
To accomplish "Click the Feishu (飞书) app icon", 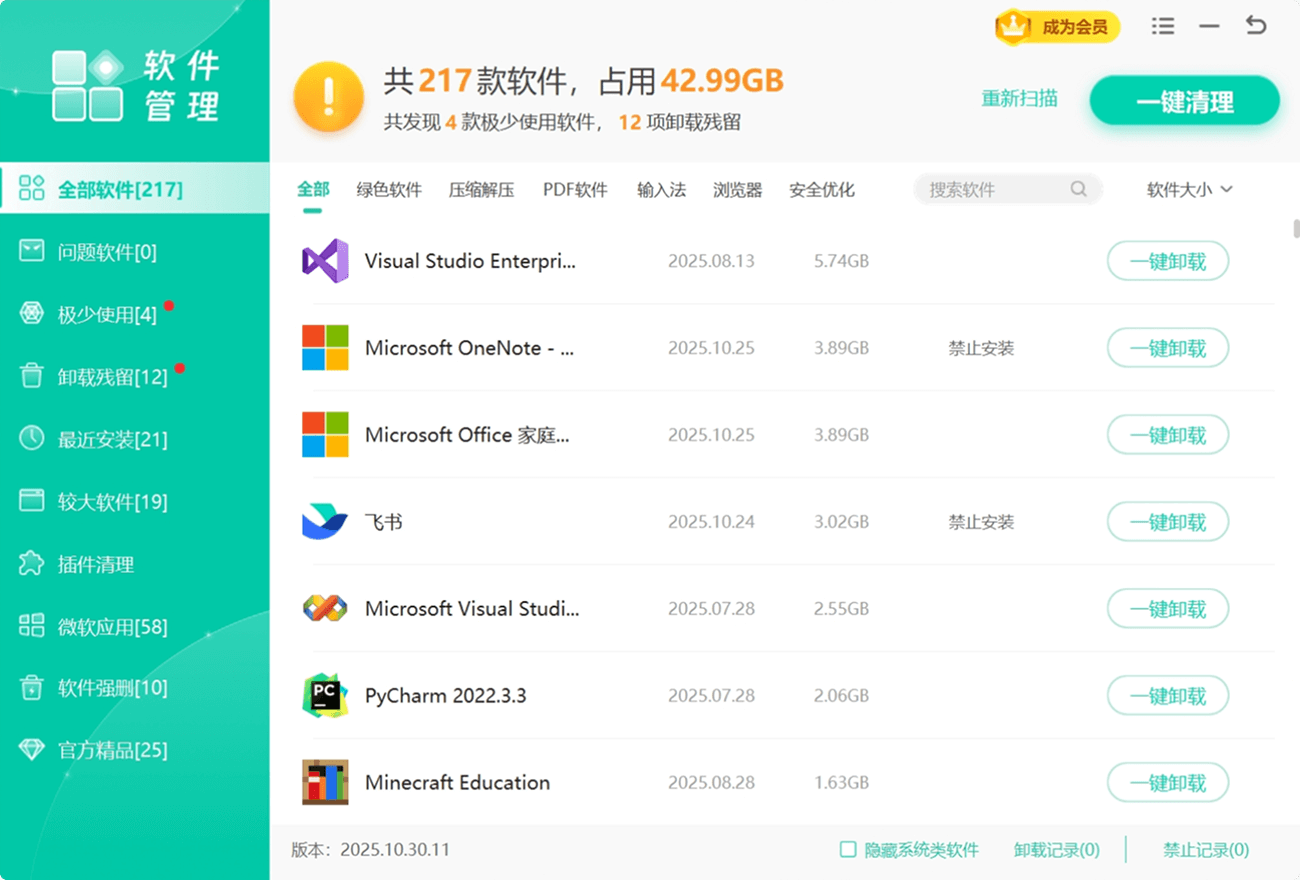I will [x=325, y=522].
